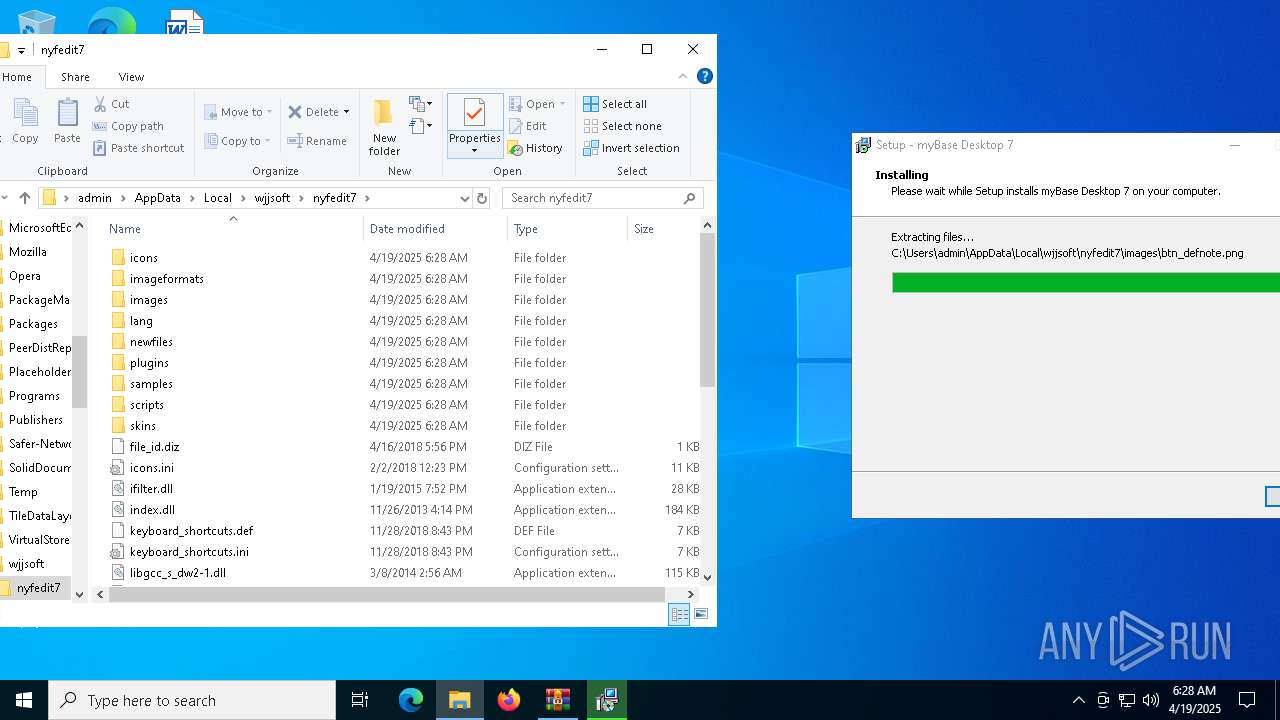Switch to Details view layout
The width and height of the screenshot is (1280, 720).
point(680,615)
